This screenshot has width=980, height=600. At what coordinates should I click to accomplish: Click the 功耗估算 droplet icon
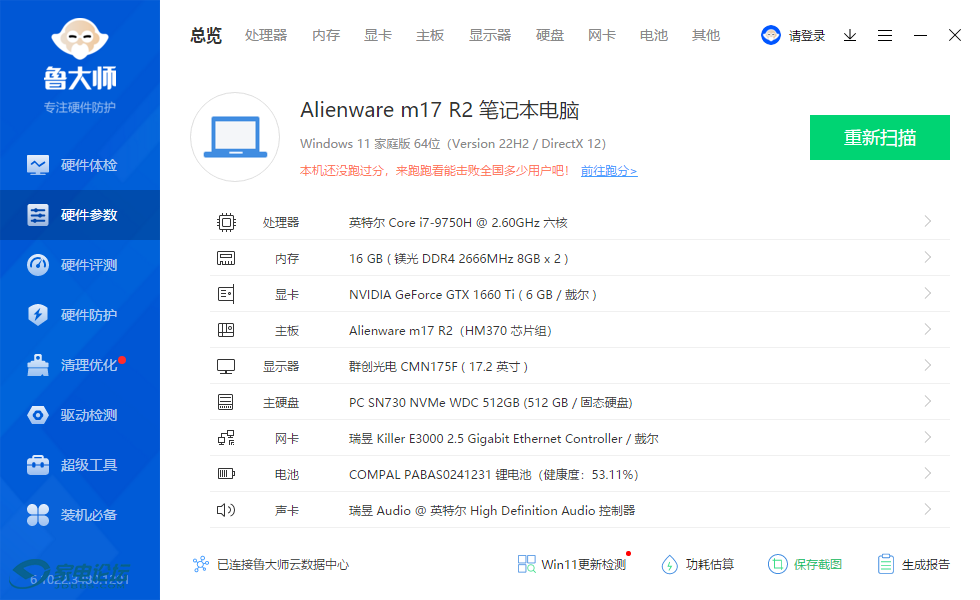[669, 564]
